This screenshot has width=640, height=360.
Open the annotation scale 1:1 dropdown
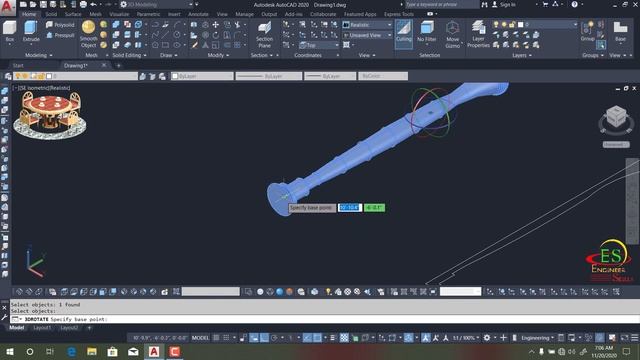click(465, 338)
